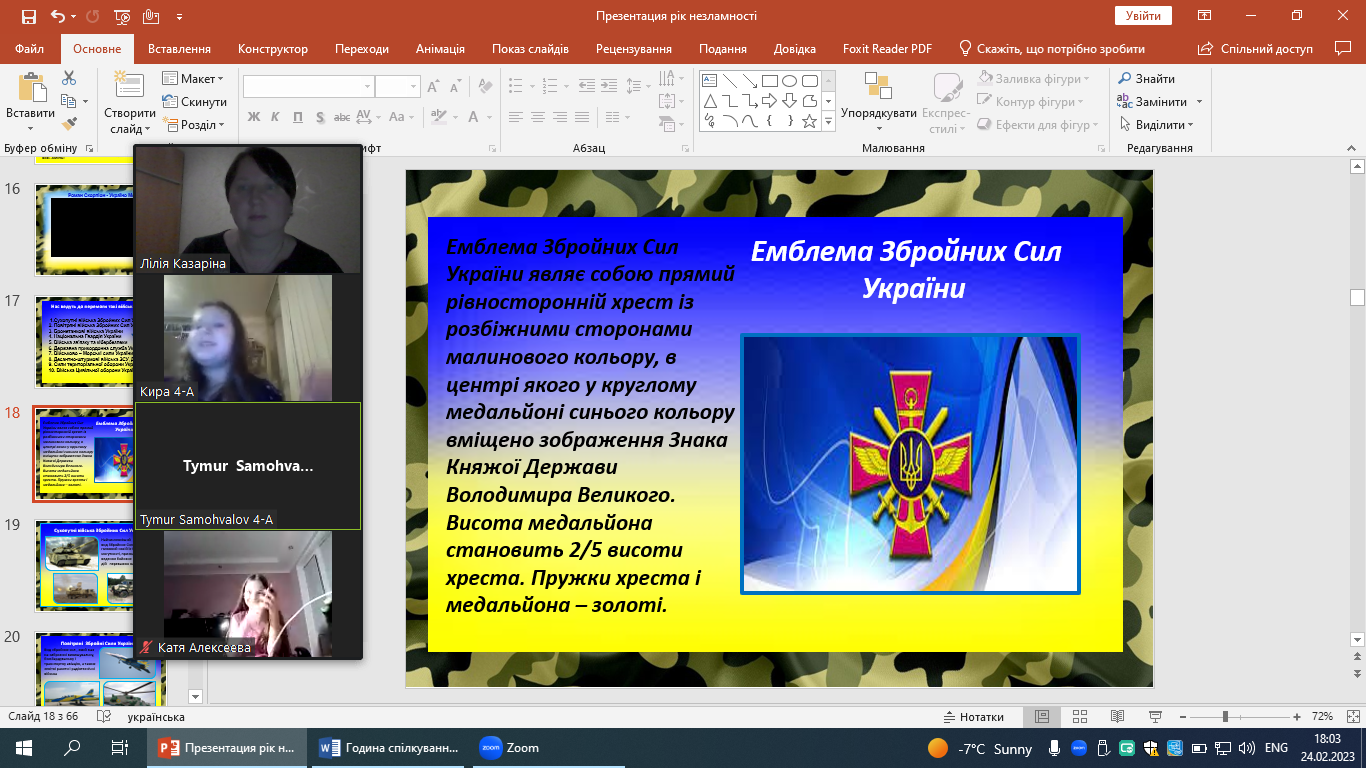Toggle underline П formatting

pyautogui.click(x=297, y=117)
